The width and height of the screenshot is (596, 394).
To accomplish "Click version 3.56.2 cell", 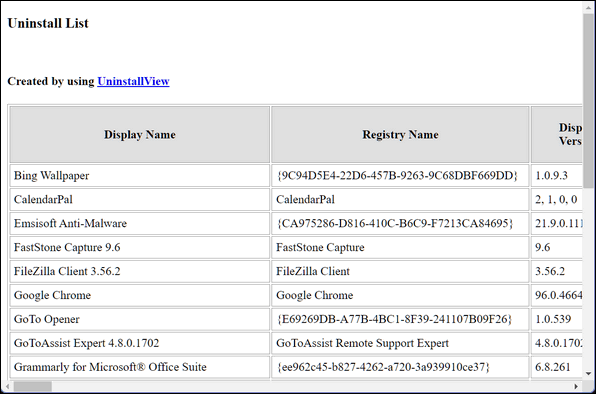I will (556, 271).
